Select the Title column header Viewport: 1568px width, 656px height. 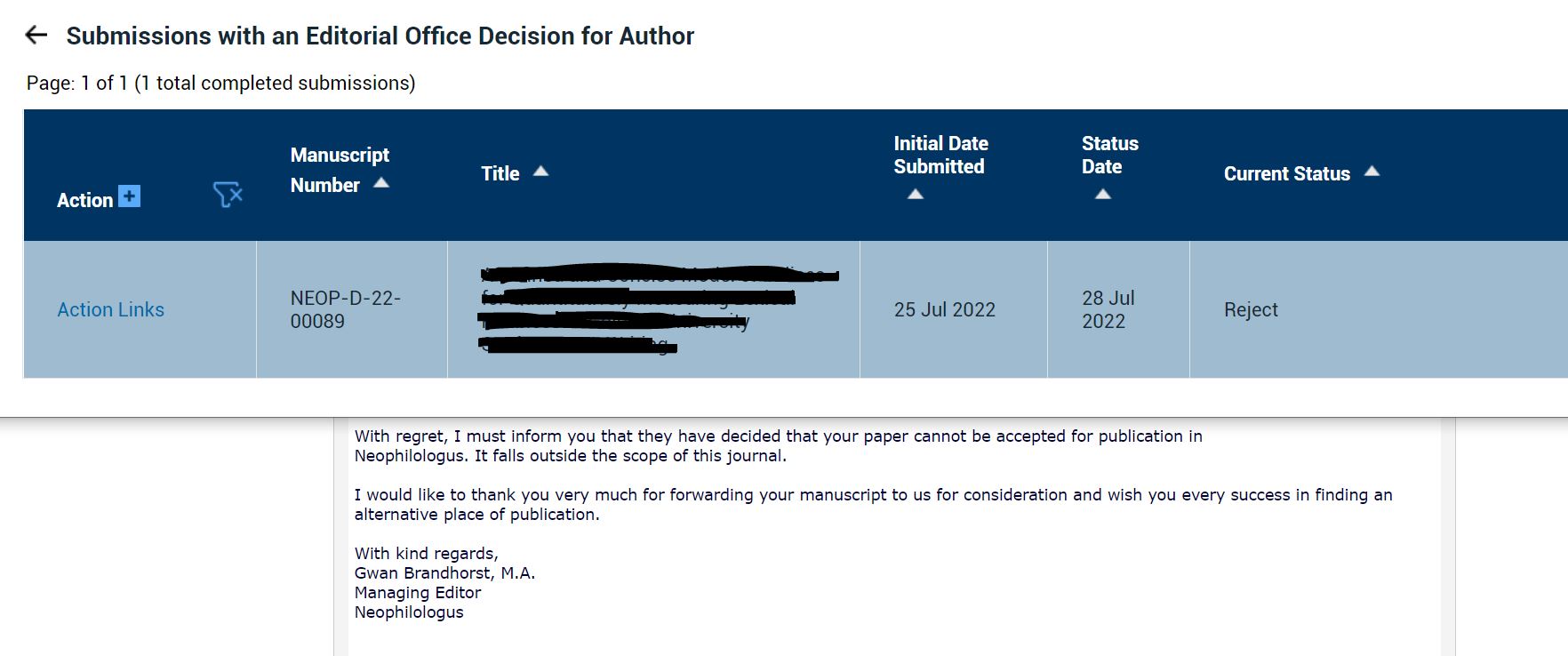(500, 173)
